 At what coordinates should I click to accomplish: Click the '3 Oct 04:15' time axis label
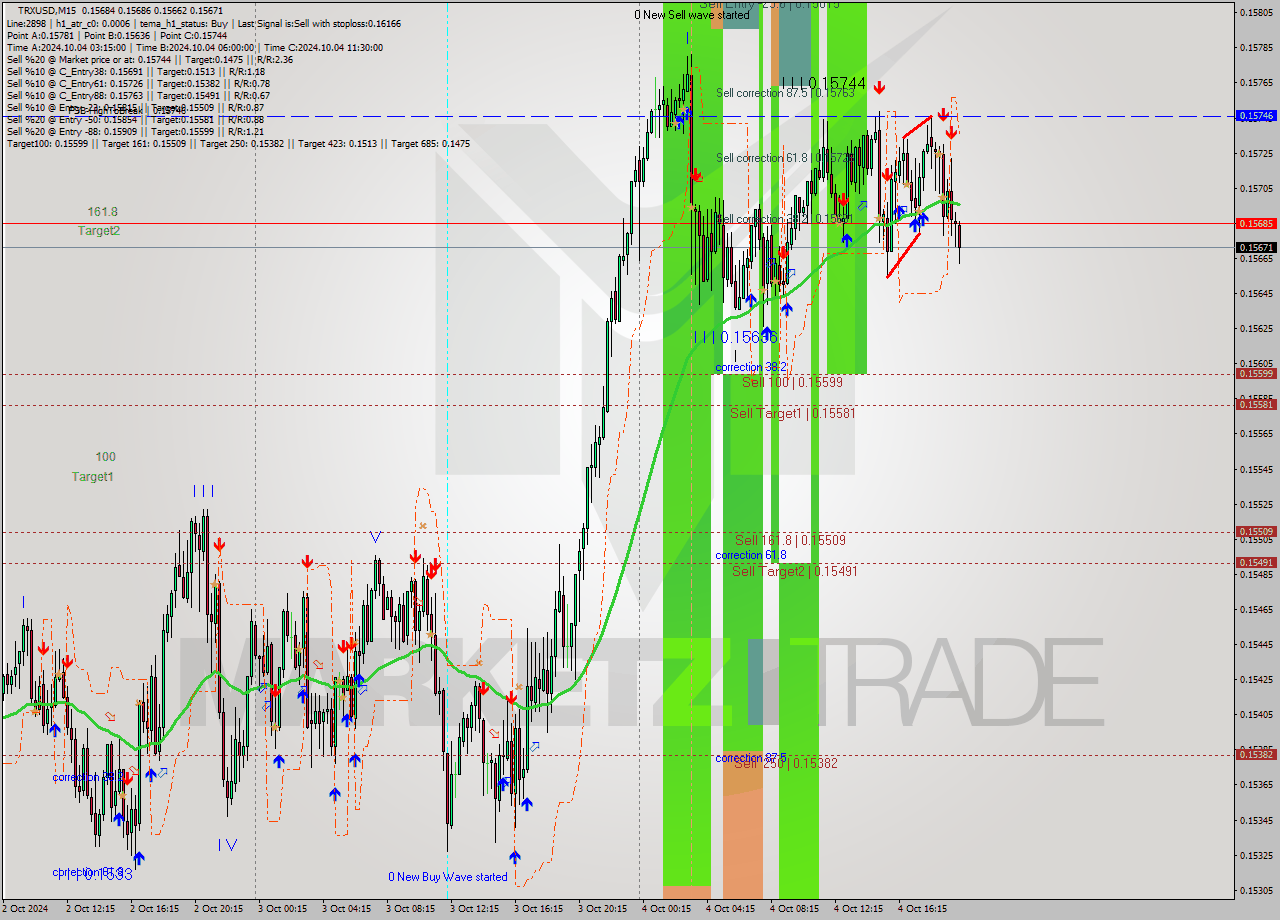click(347, 909)
